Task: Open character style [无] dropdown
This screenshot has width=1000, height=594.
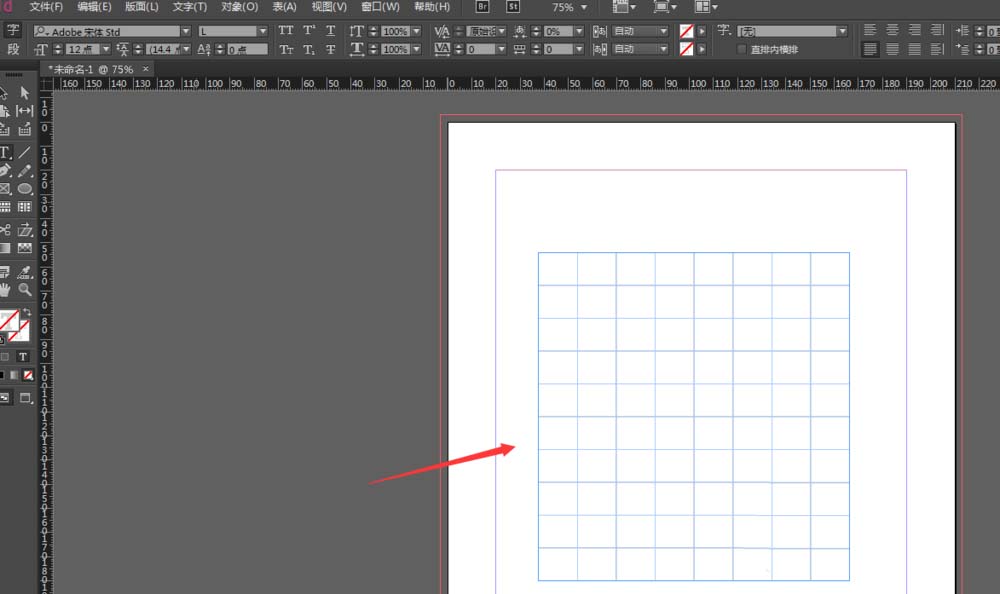Action: (842, 31)
